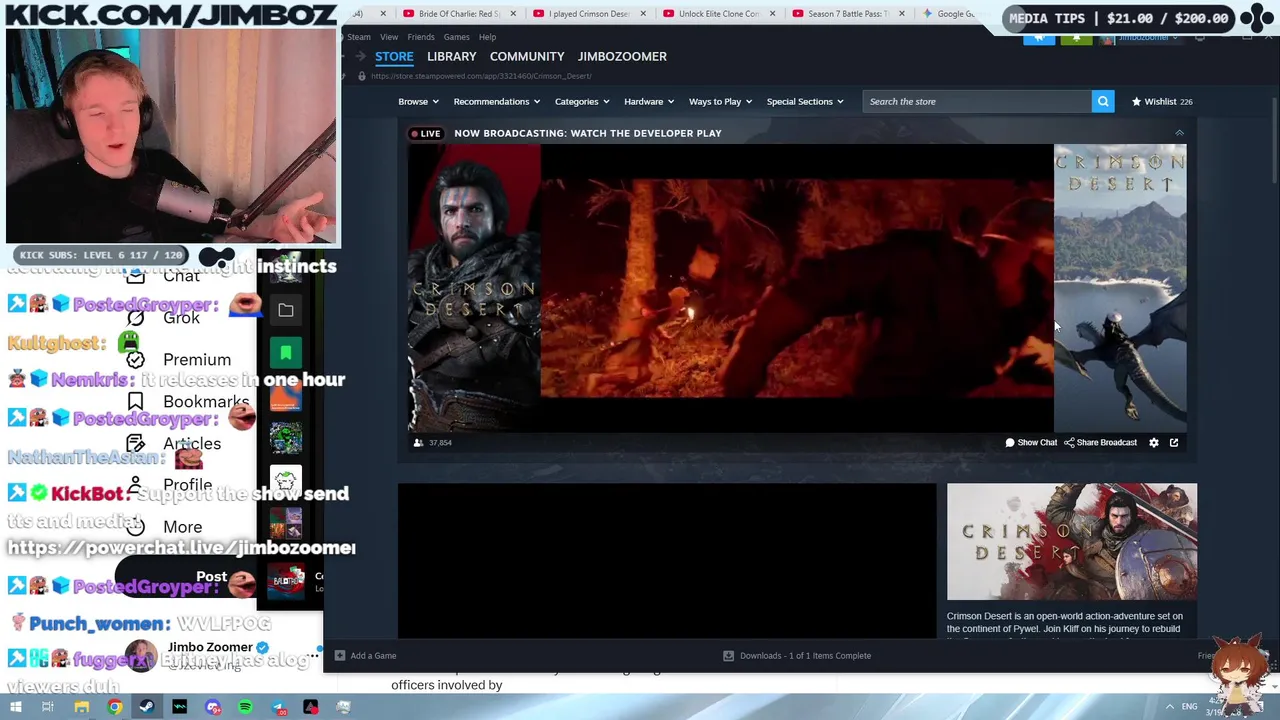Viewport: 1280px width, 720px height.
Task: Close the Bride Of Charlie Chrome tab
Action: [x=513, y=14]
